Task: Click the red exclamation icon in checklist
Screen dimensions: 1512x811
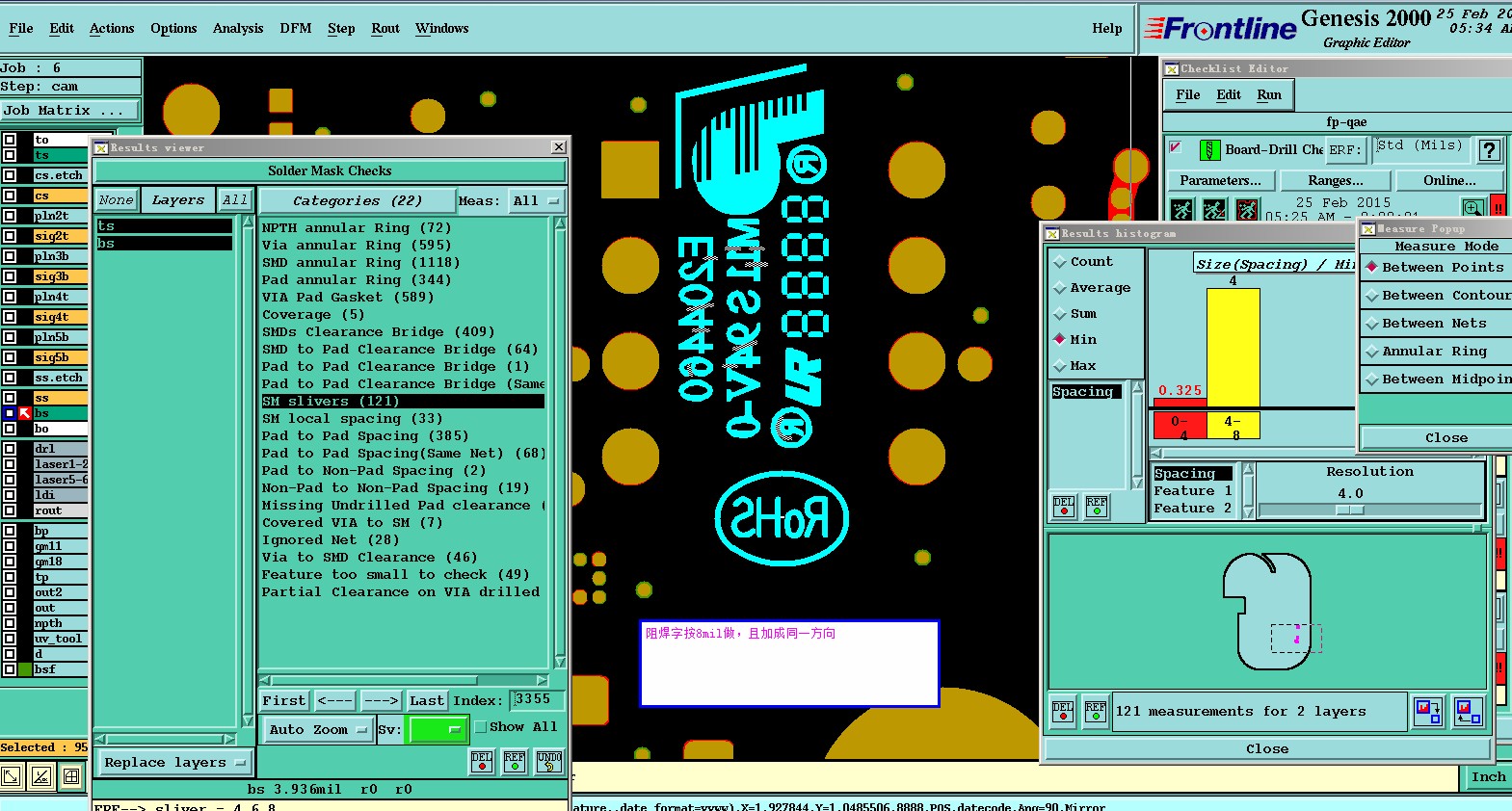Action: click(1499, 207)
